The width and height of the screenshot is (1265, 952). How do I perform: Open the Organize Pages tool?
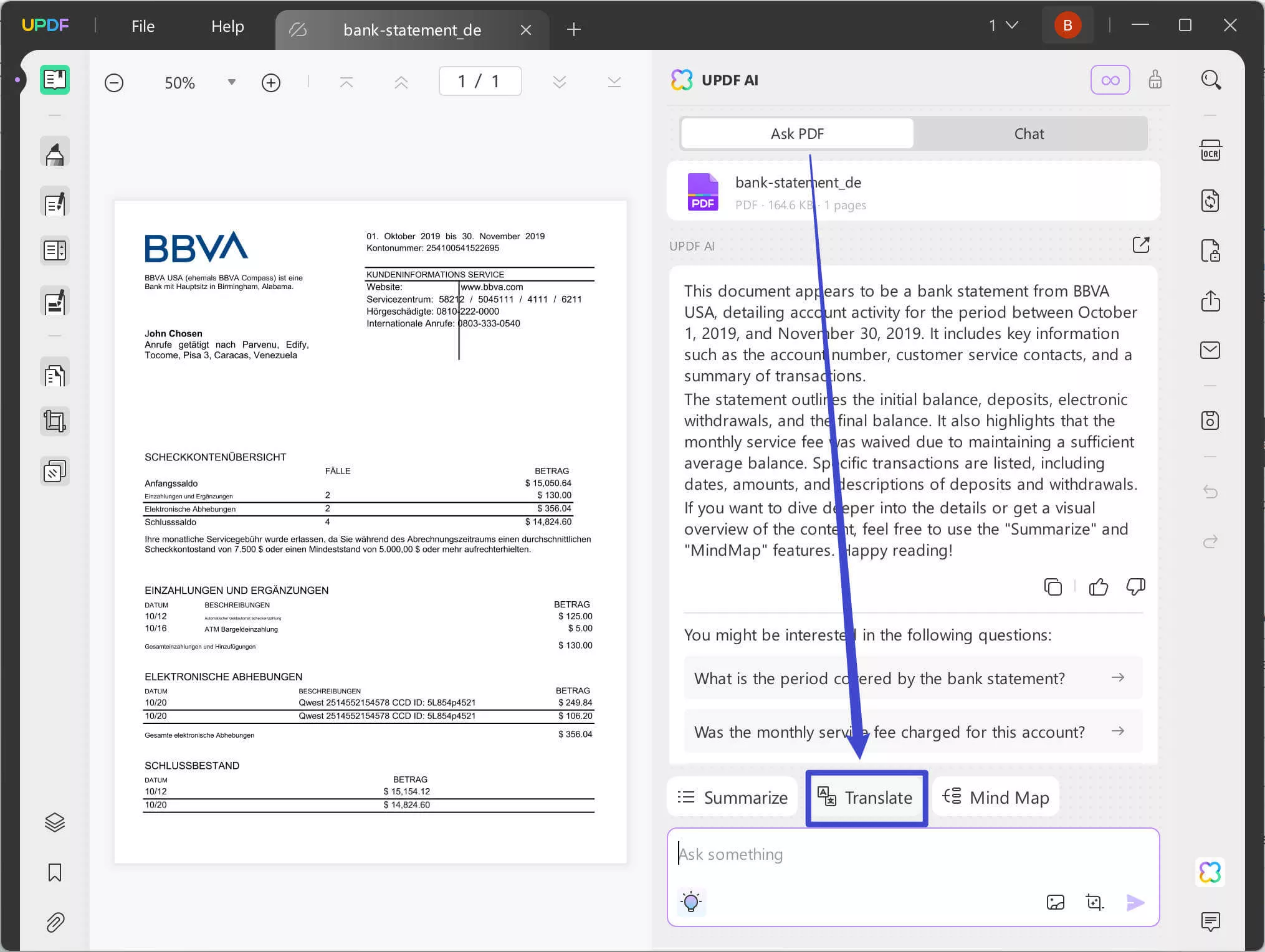pos(55,373)
